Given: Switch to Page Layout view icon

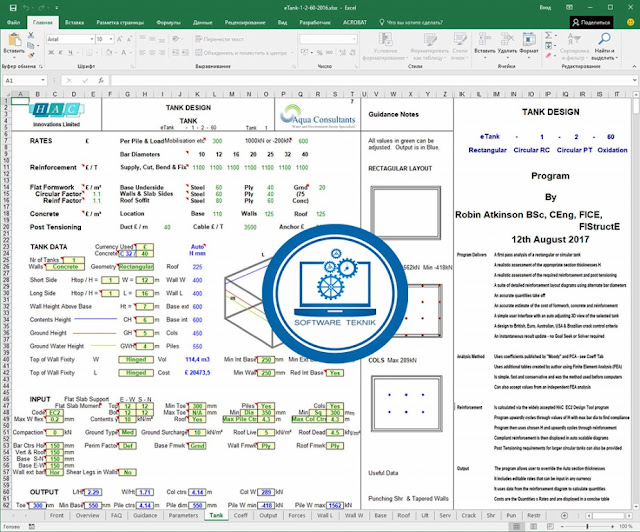Looking at the screenshot, I should [533, 527].
